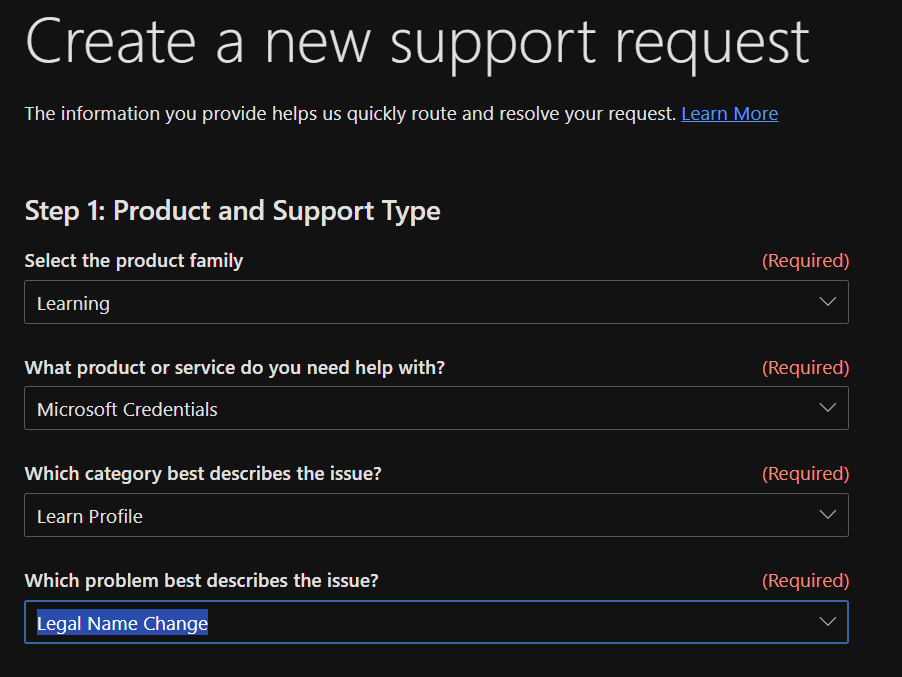The width and height of the screenshot is (902, 677).
Task: Open the product family dropdown showing Learning
Action: (x=436, y=302)
